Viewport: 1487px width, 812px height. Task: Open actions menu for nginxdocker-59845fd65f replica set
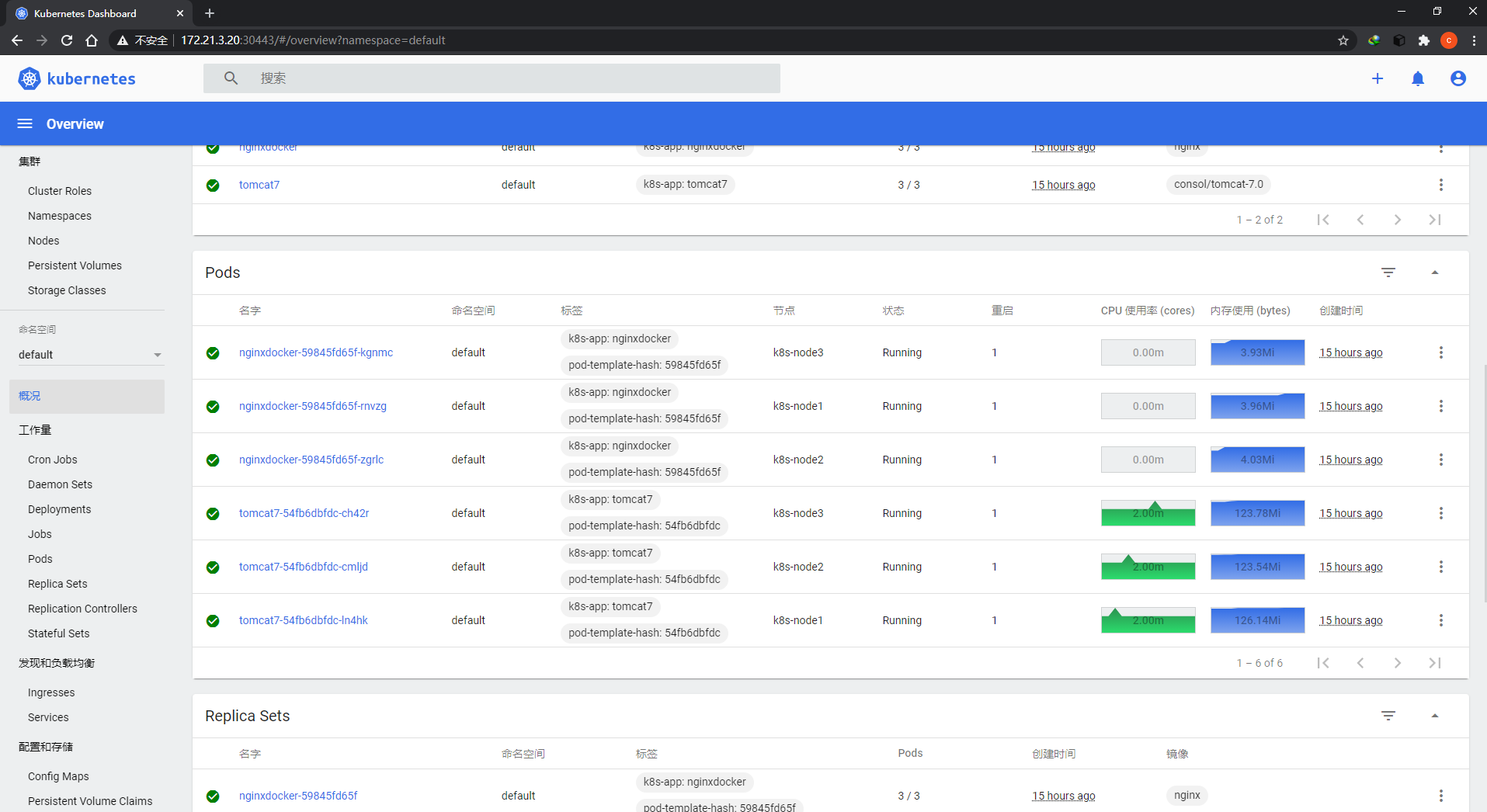tap(1441, 796)
